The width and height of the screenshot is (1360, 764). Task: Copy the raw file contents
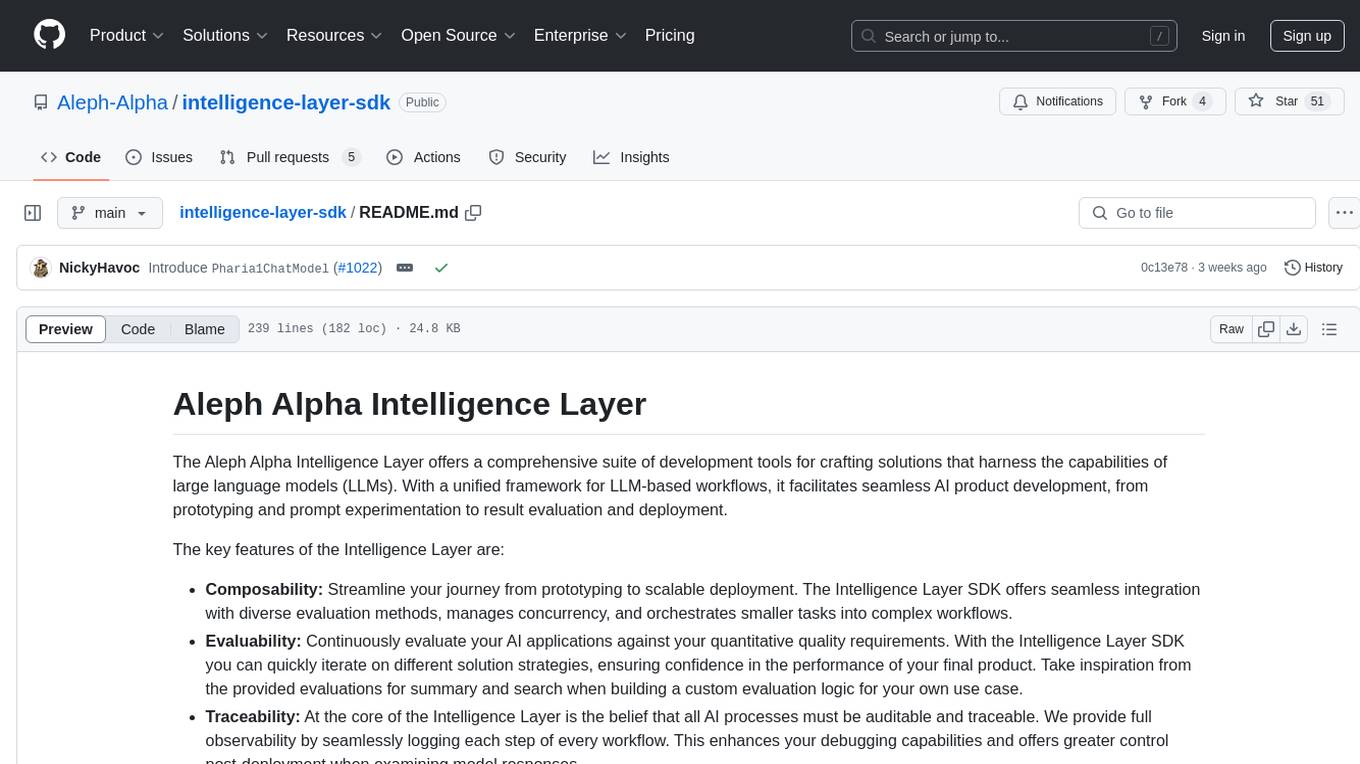1266,329
